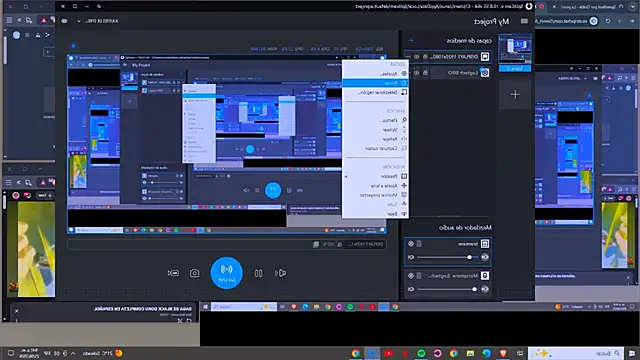Expand the Posición submenu
640x360 pixels.
pyautogui.click(x=376, y=176)
